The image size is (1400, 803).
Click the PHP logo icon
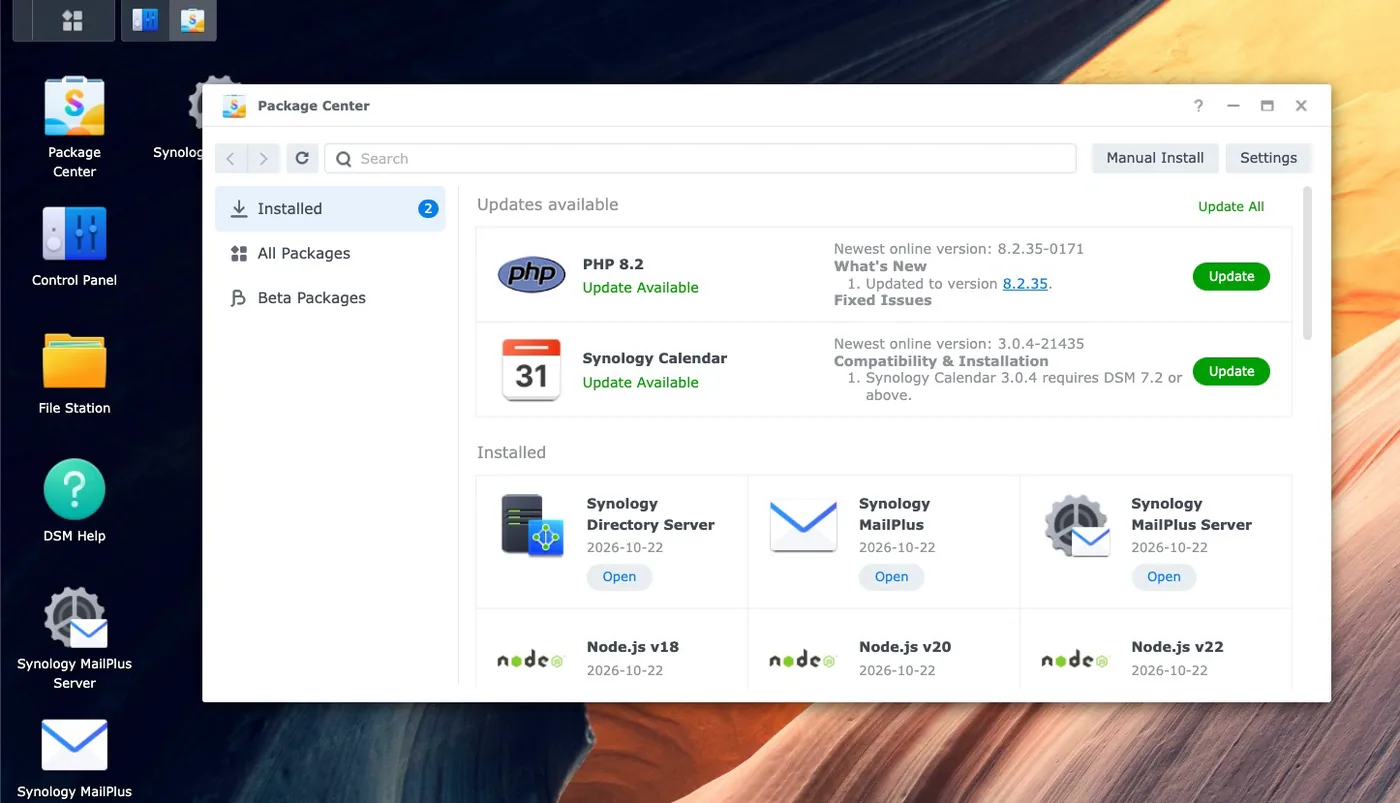tap(531, 274)
